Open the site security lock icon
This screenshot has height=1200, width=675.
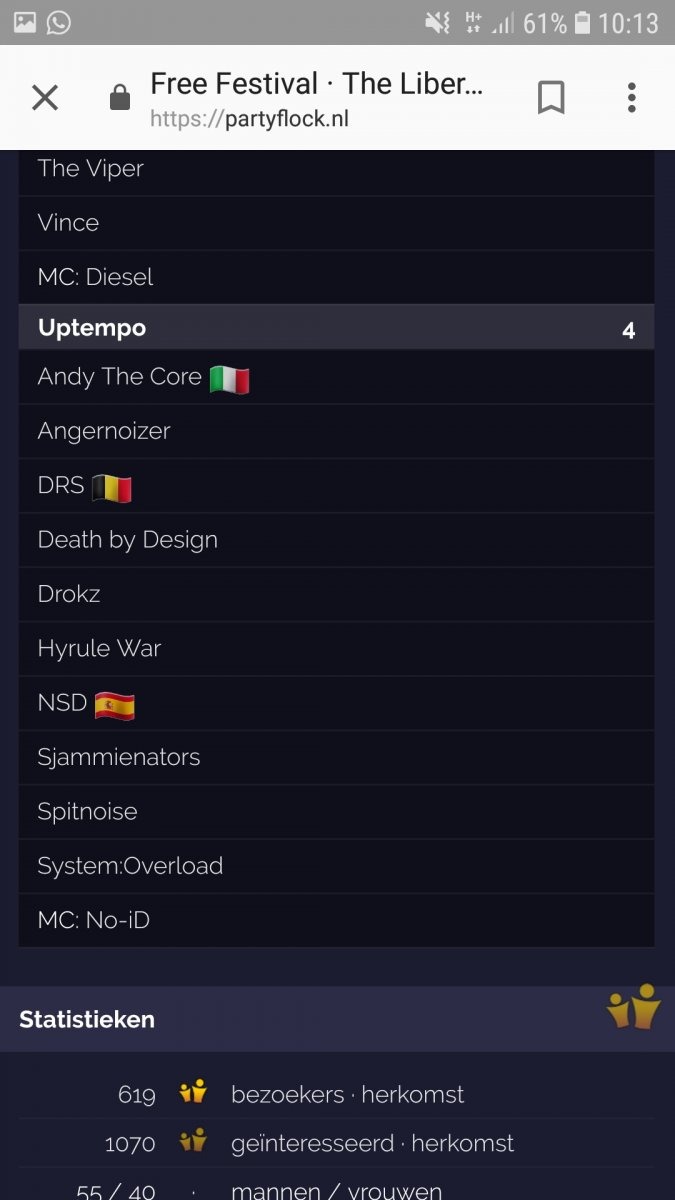point(119,97)
